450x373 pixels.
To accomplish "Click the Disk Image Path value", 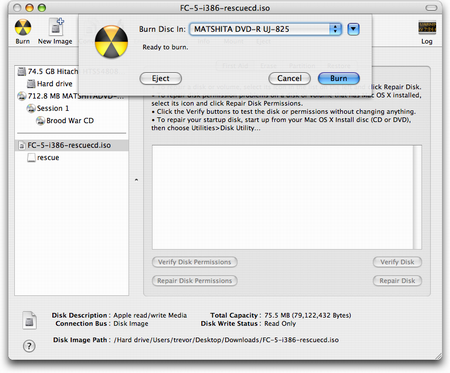I will click(226, 340).
